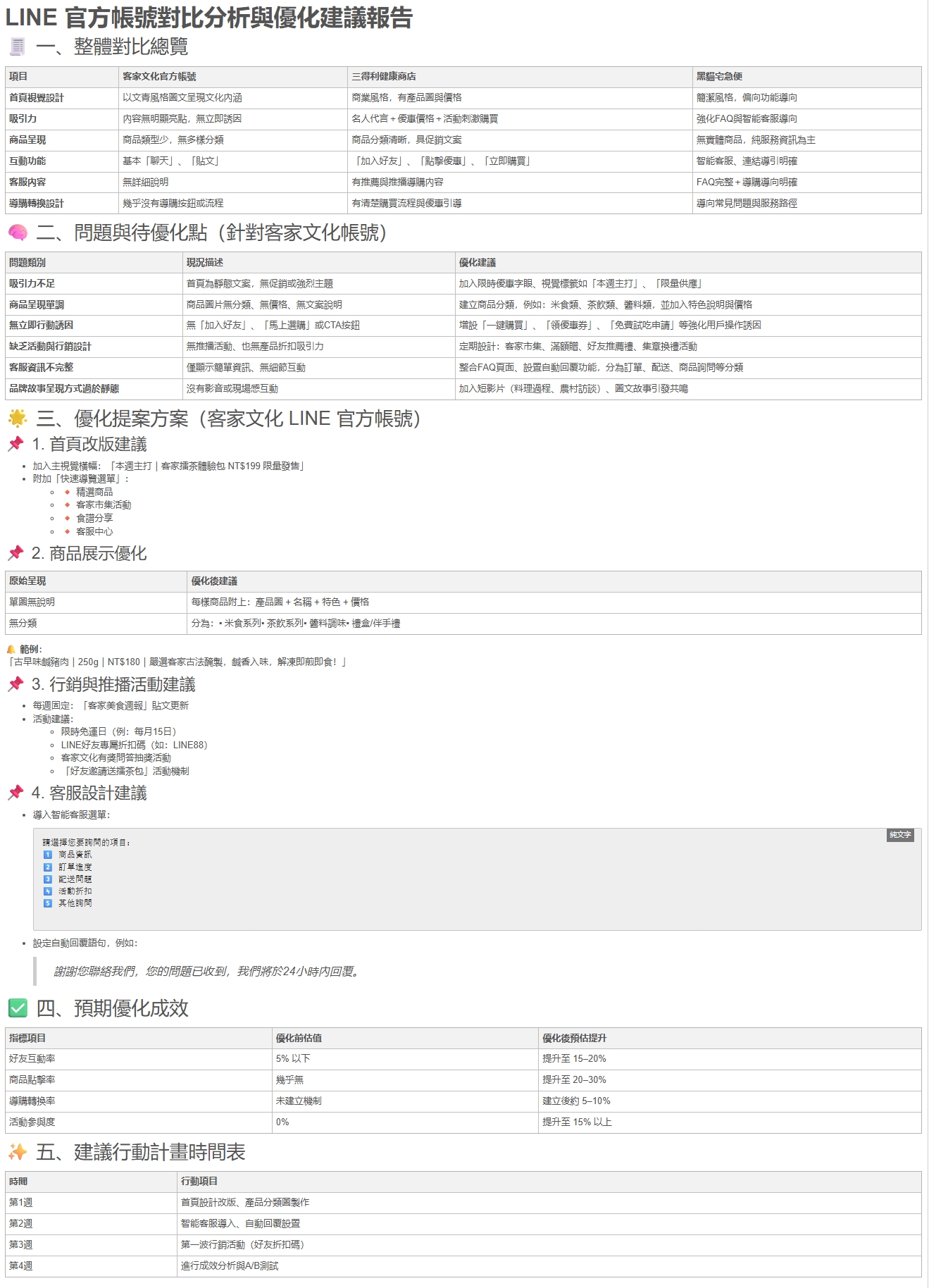Click the green checkmark icon beside 預期優化成效
This screenshot has width=929, height=1288.
(x=18, y=1008)
